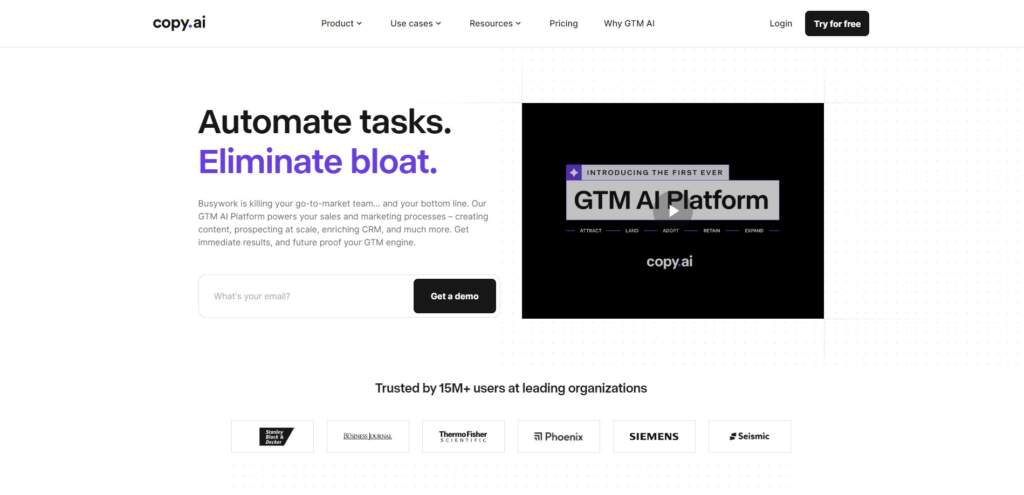Screen dimensions: 1024x495
Task: Expand the Use cases menu
Action: pyautogui.click(x=415, y=24)
